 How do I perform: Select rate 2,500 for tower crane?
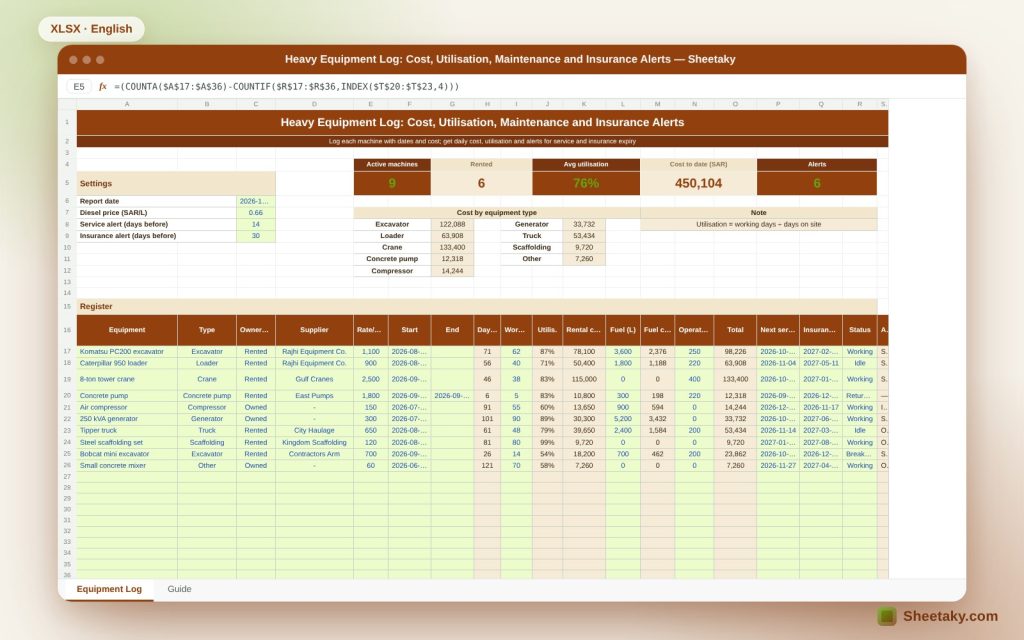(370, 379)
